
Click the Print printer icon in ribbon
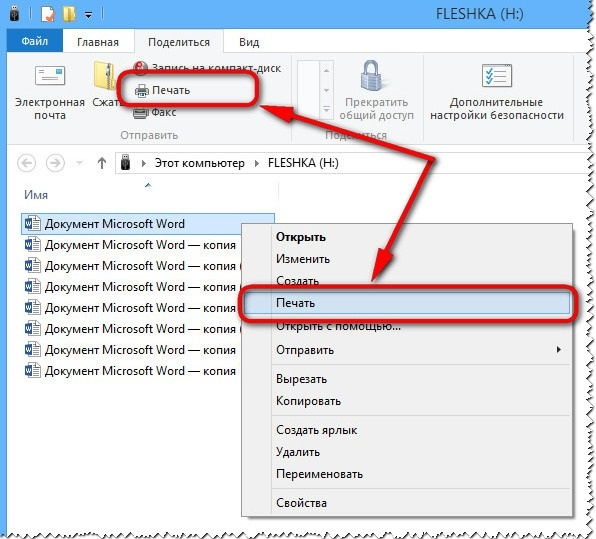(x=142, y=90)
